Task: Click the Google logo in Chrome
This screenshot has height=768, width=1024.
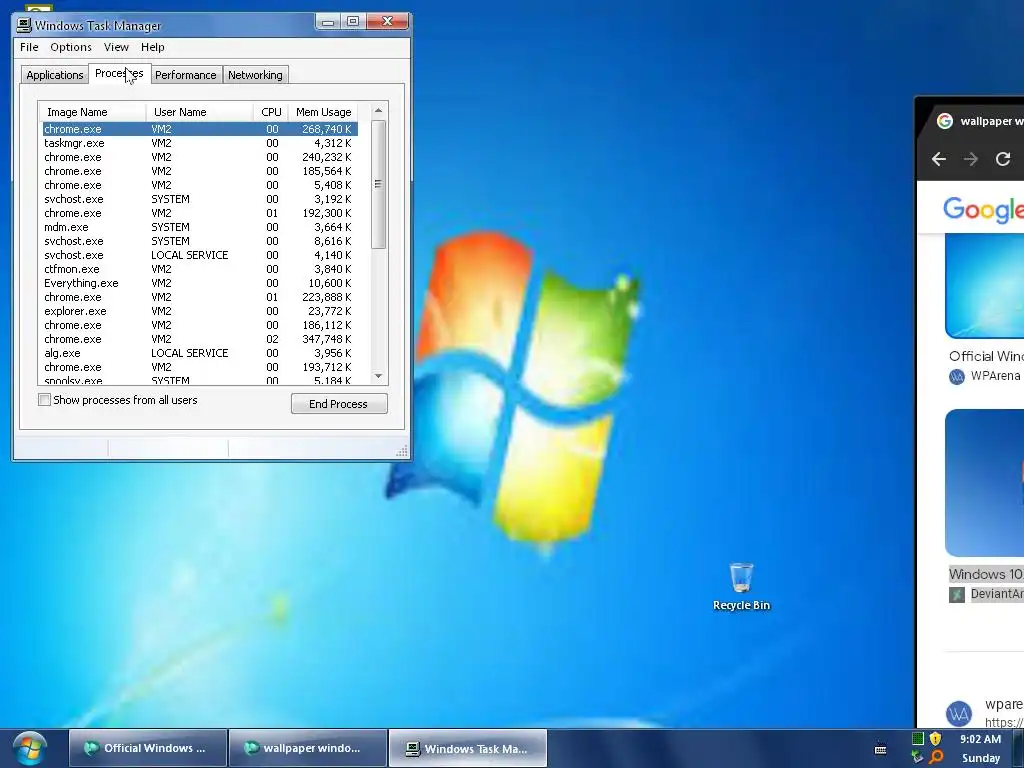Action: 983,209
